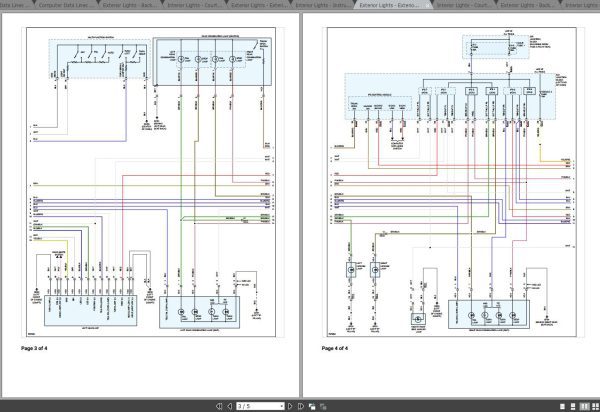Image resolution: width=600 pixels, height=412 pixels.
Task: Jump to the last page
Action: click(x=301, y=406)
